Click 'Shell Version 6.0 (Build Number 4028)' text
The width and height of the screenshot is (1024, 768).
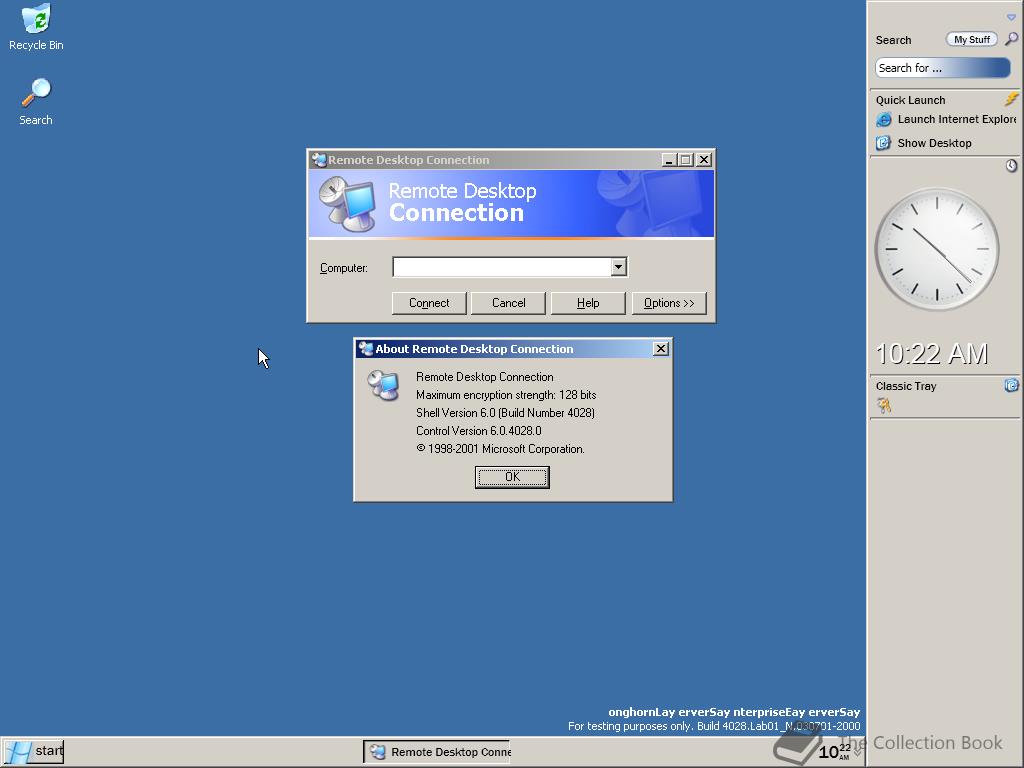pyautogui.click(x=505, y=413)
